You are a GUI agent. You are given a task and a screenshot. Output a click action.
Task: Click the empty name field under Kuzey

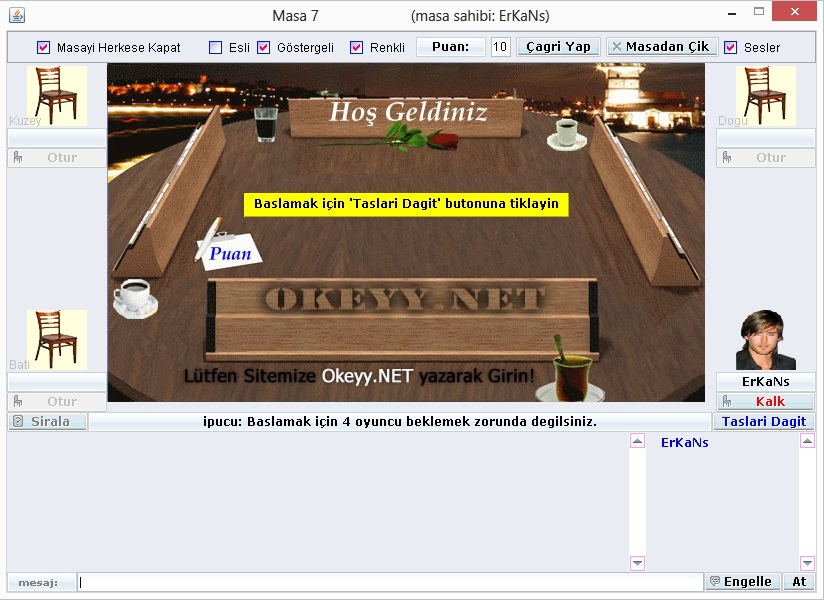[57, 138]
